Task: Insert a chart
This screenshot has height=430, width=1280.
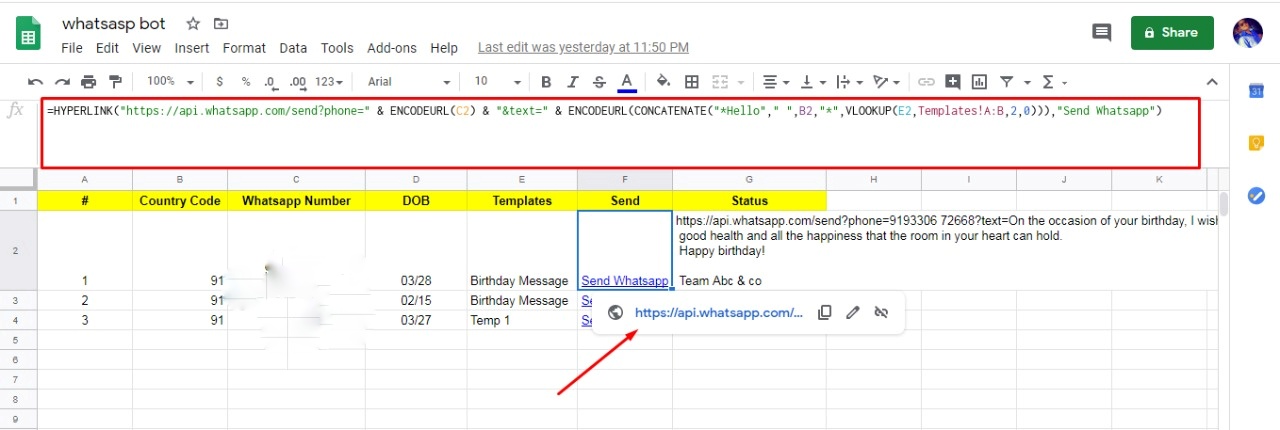Action: [x=979, y=82]
